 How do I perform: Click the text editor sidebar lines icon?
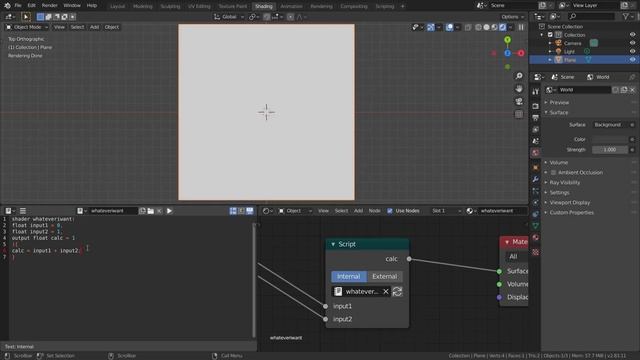pyautogui.click(x=23, y=211)
